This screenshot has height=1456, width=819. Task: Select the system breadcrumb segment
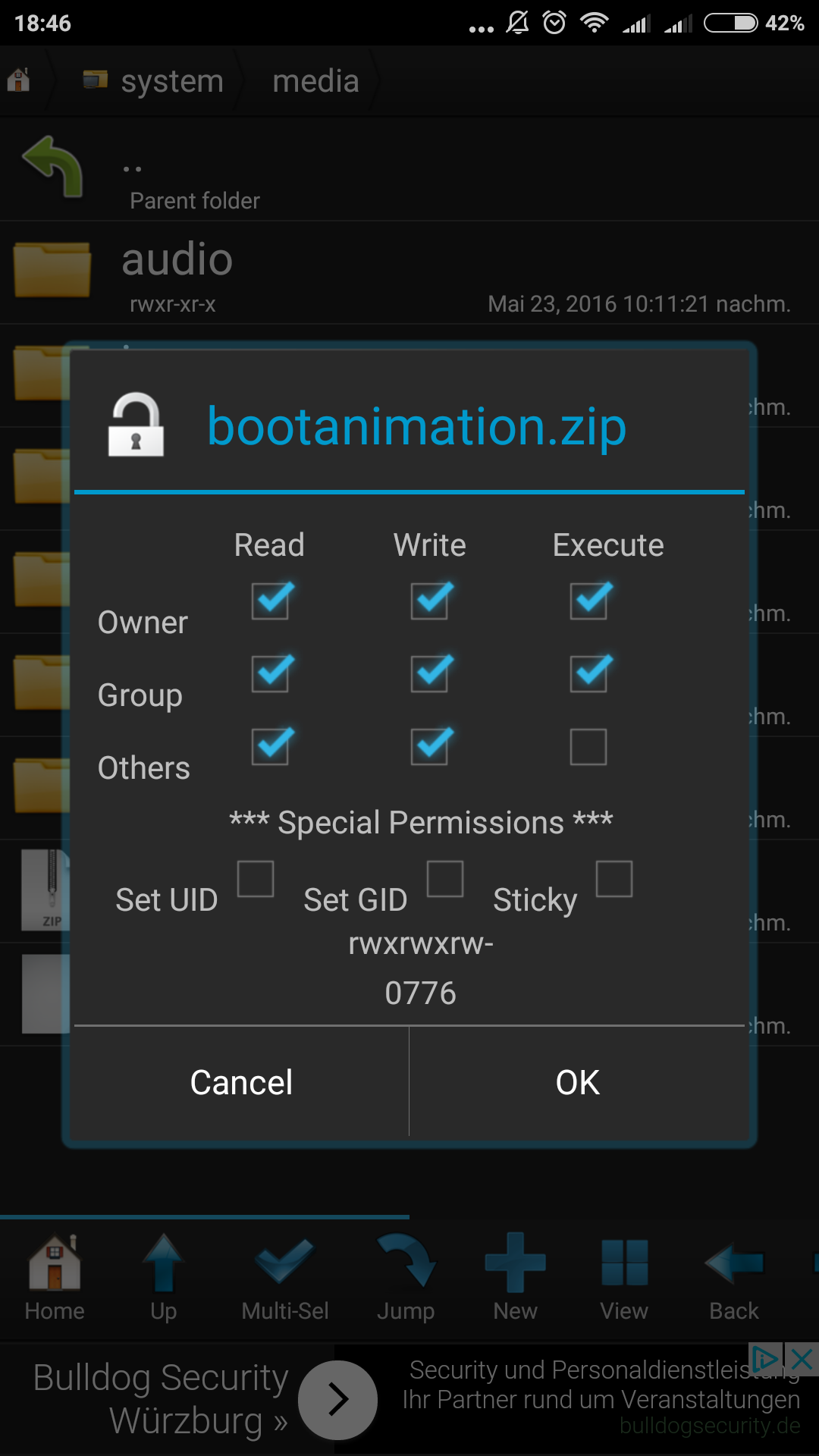pos(155,81)
